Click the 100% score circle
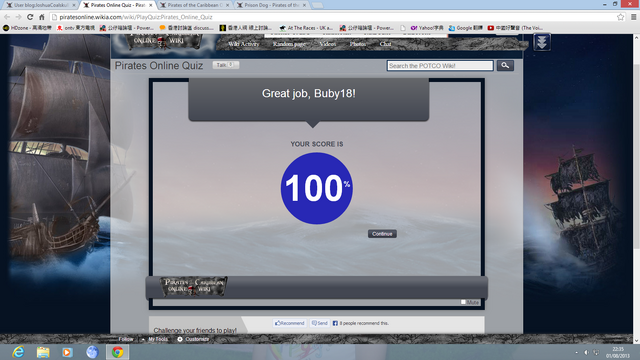This screenshot has width=640, height=360. [316, 188]
